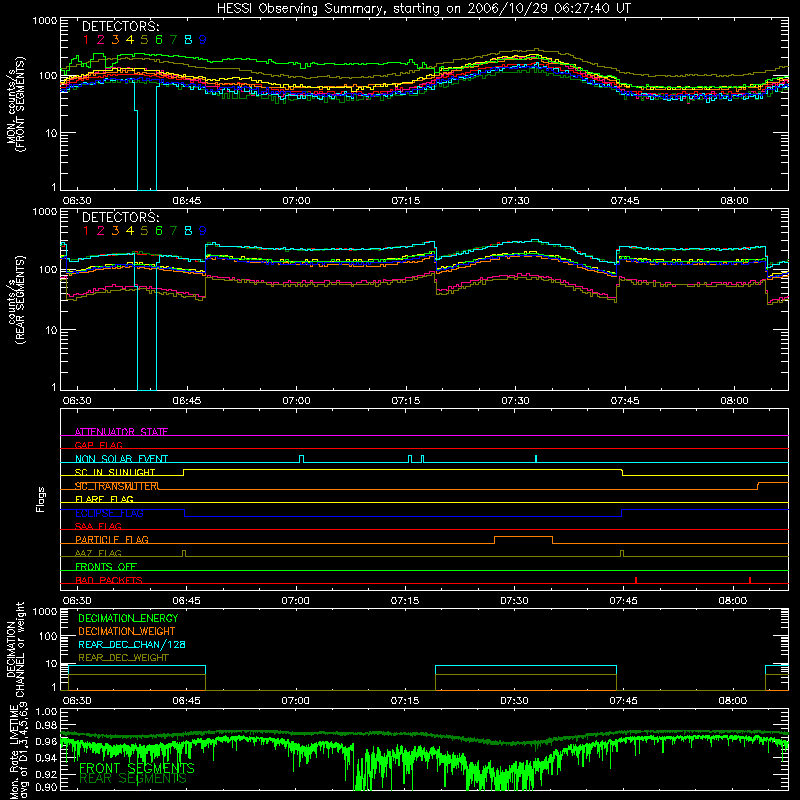
Task: Click the 0.98 tick on the livetime axis
Action: click(46, 725)
